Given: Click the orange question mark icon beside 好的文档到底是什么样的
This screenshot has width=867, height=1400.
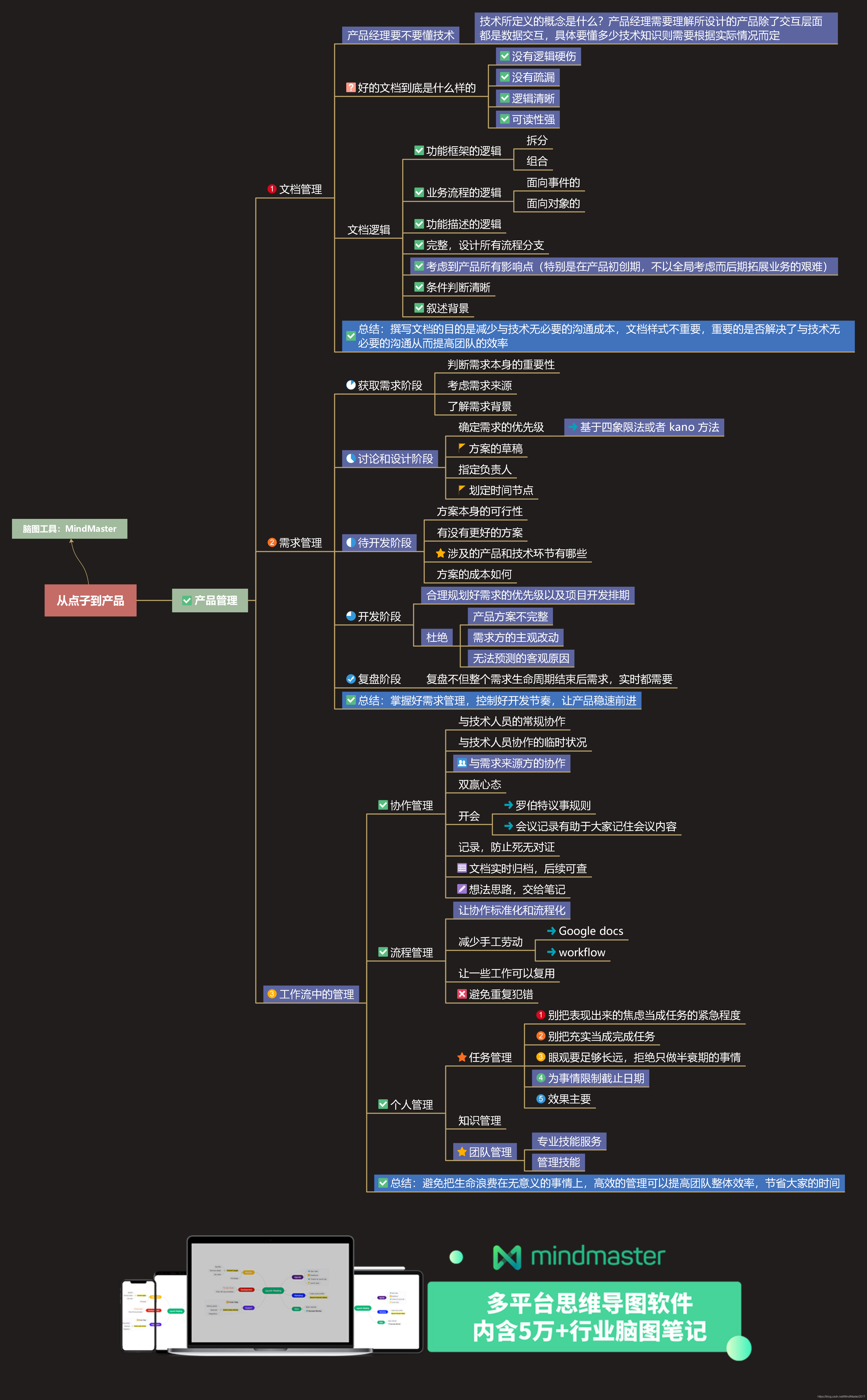Looking at the screenshot, I should [351, 87].
